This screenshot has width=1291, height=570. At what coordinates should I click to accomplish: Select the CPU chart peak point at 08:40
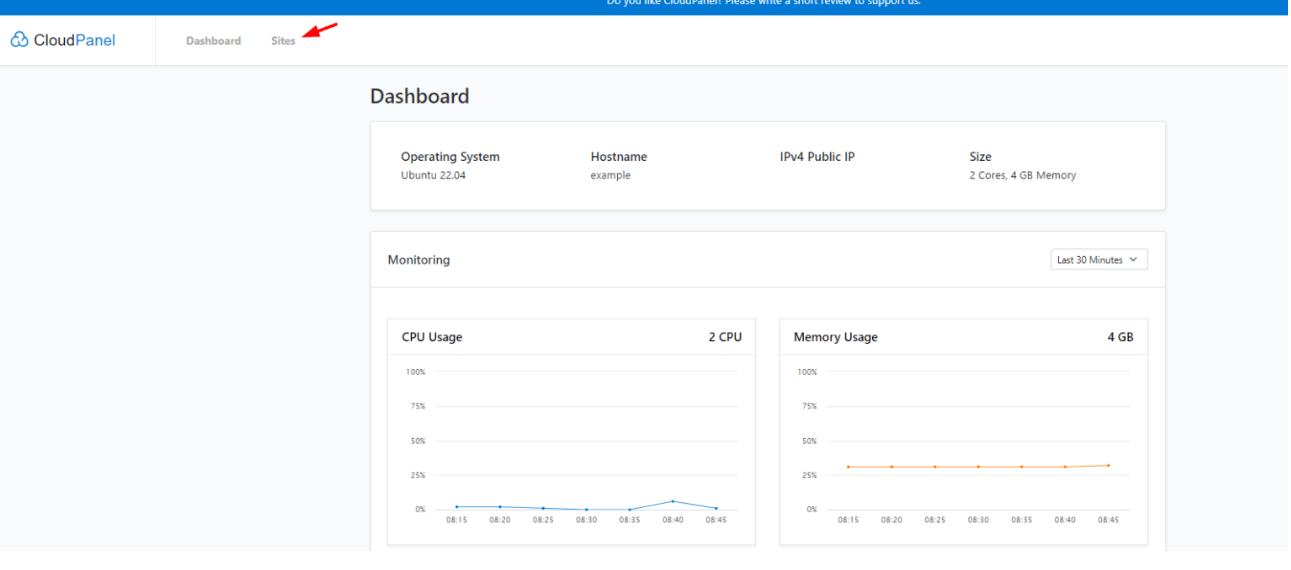[673, 501]
